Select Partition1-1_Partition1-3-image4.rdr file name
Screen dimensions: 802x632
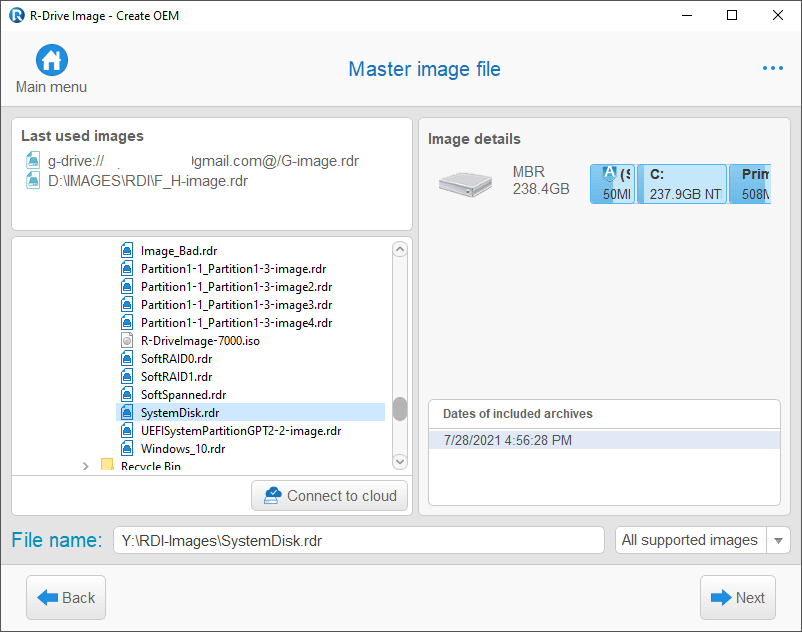click(x=237, y=323)
